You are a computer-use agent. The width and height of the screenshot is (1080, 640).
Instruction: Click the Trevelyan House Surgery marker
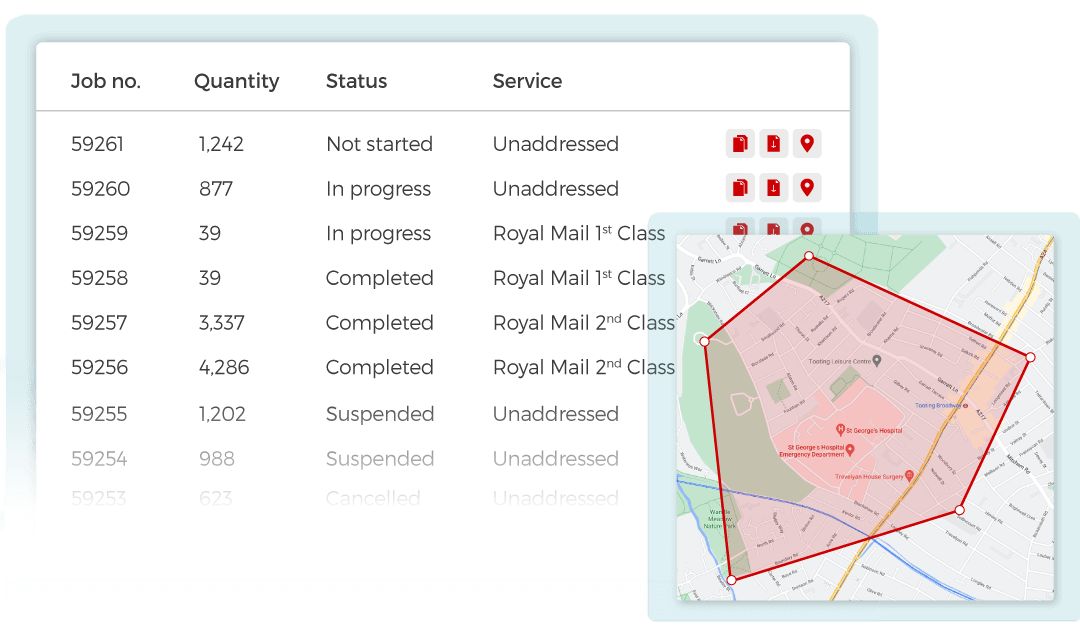click(908, 476)
